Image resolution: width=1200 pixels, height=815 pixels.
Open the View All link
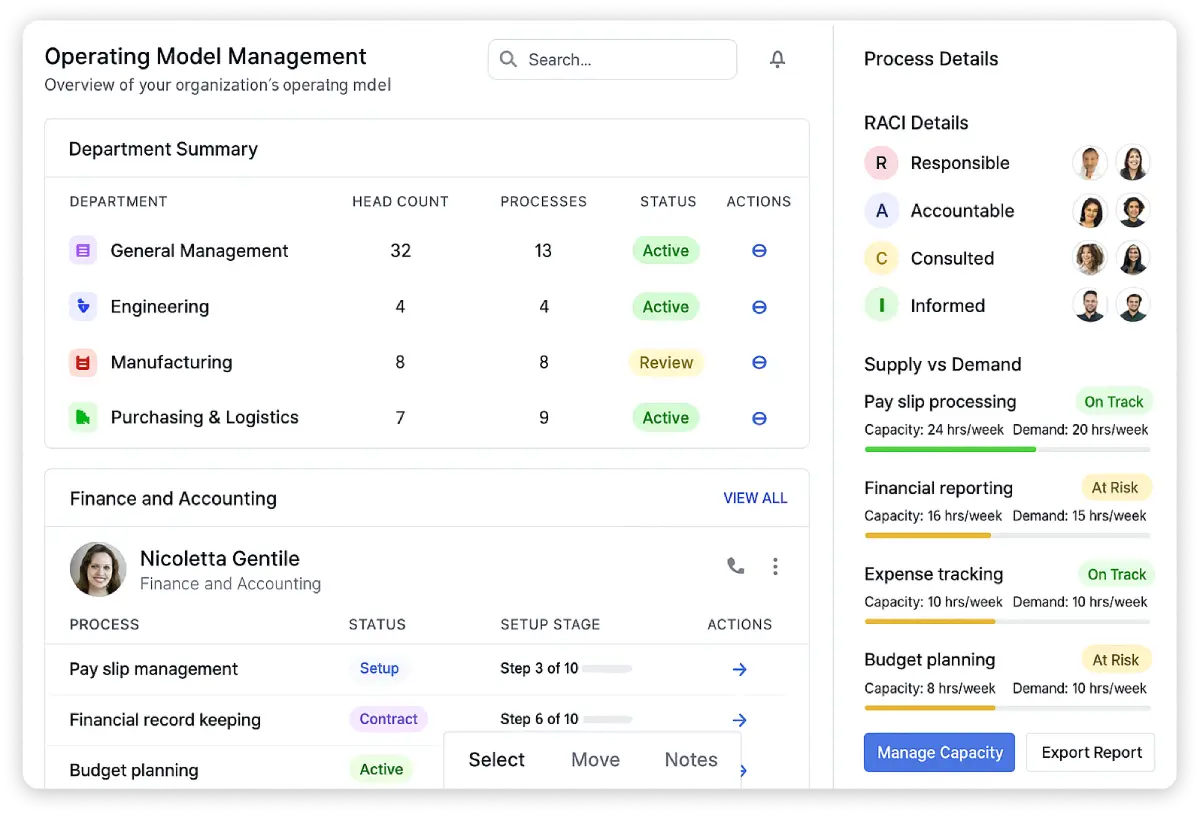point(755,498)
